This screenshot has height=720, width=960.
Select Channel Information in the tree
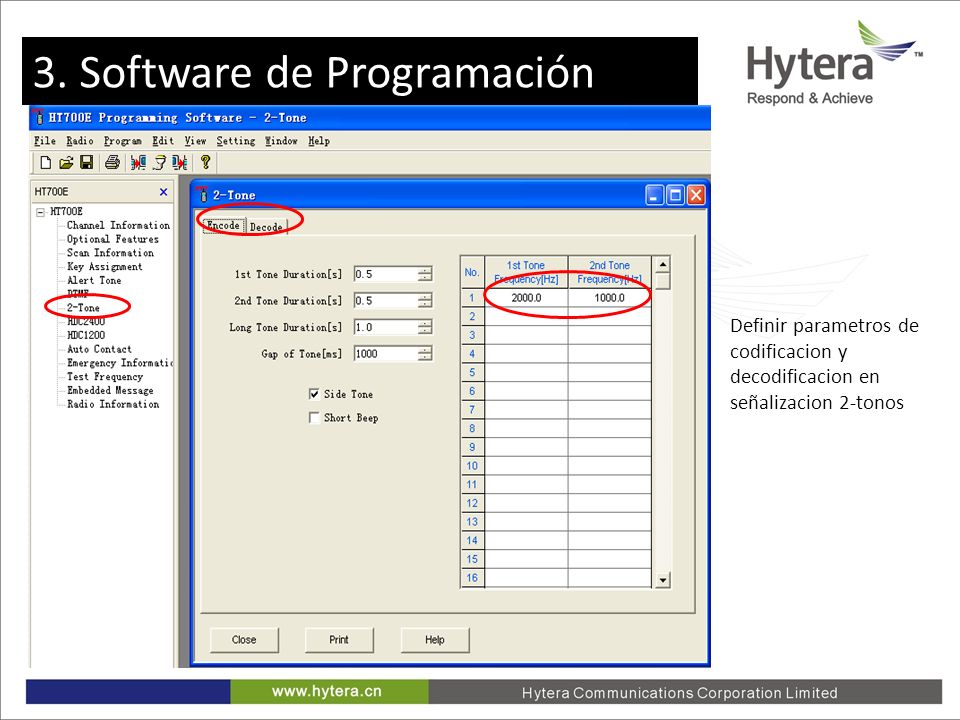tap(118, 225)
